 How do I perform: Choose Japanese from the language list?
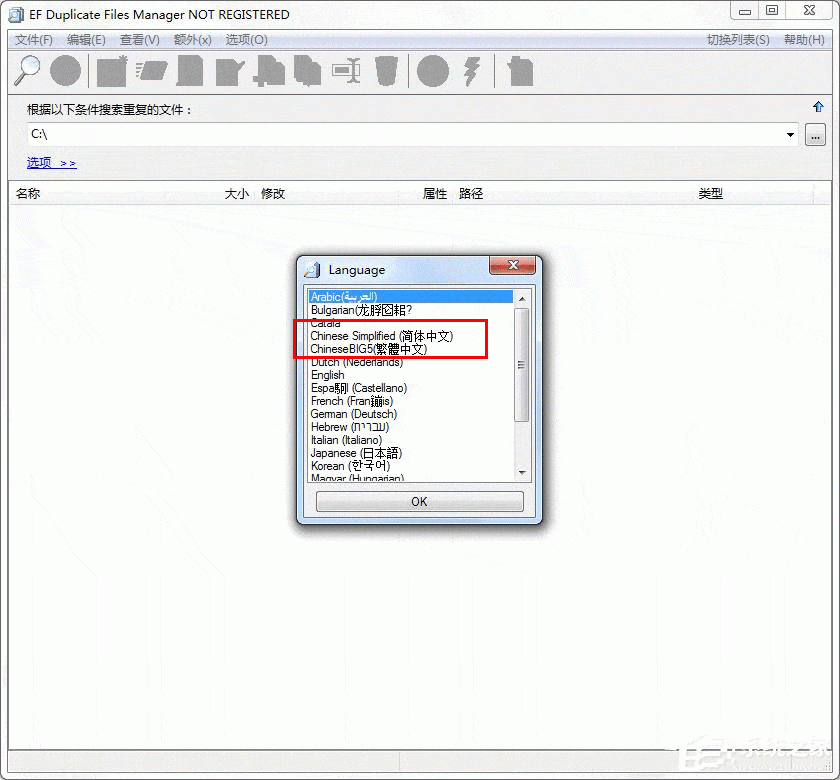[x=355, y=453]
